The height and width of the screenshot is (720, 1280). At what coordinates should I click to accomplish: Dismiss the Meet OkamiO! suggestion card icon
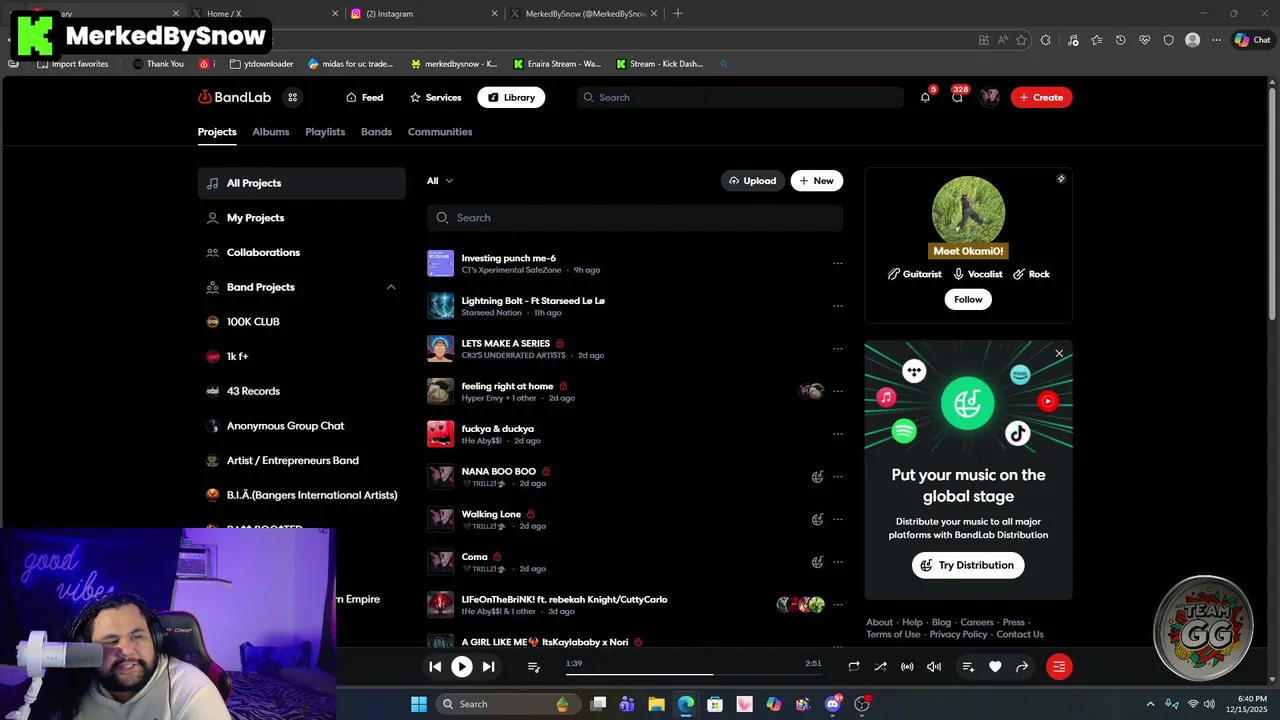[1061, 179]
